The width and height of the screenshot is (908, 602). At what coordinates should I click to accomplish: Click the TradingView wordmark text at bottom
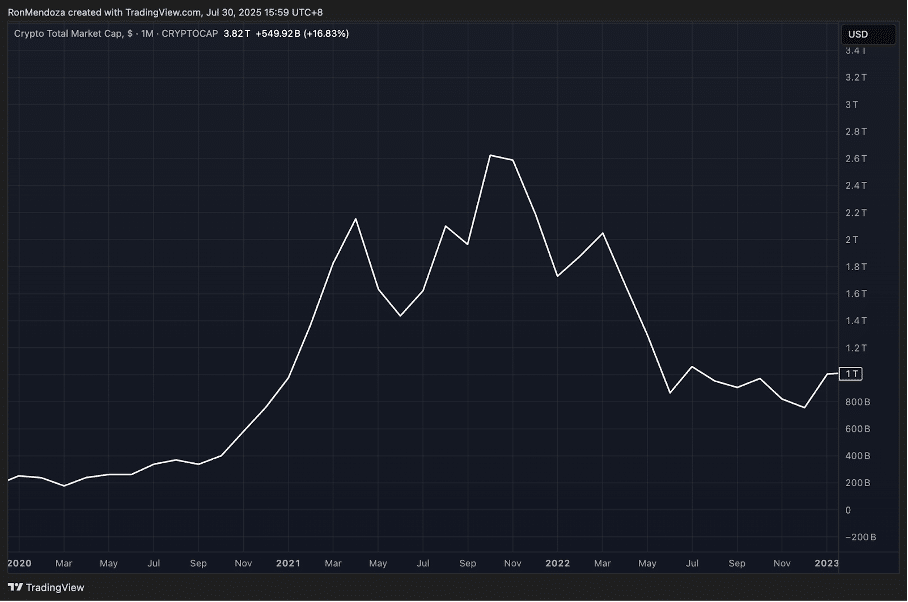click(53, 587)
